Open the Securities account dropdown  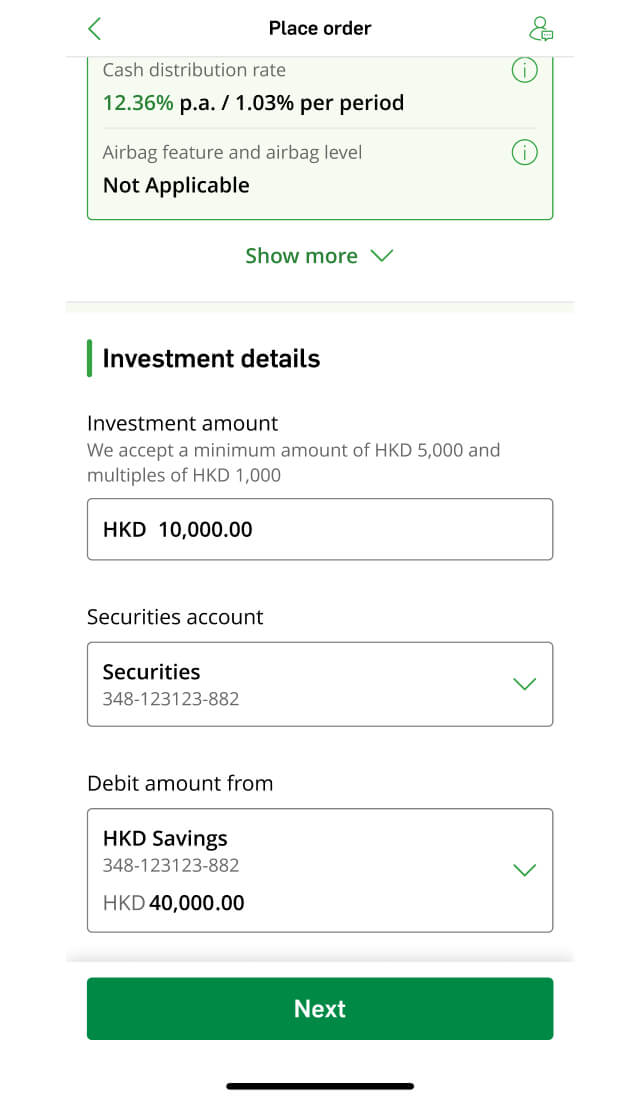click(320, 684)
